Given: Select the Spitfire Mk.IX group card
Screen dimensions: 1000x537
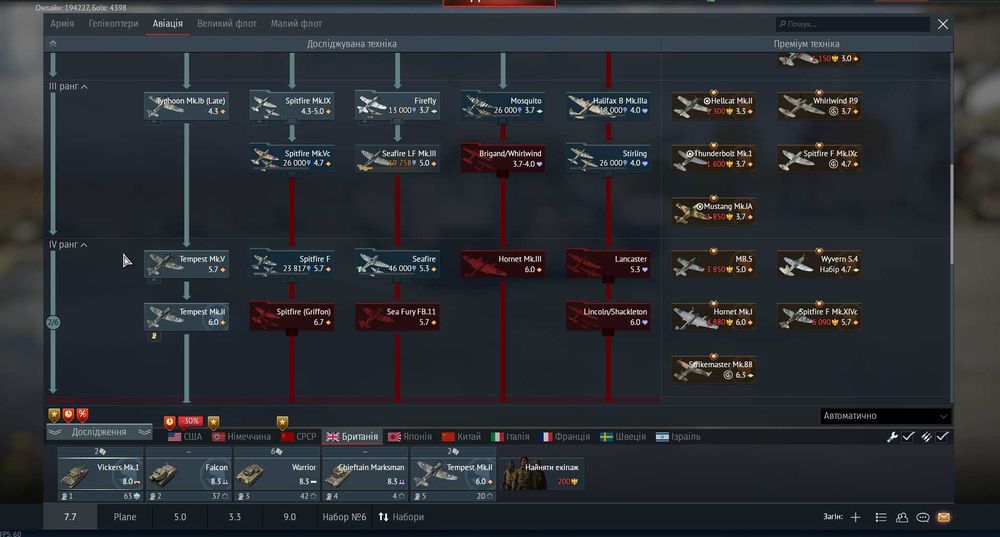Looking at the screenshot, I should (291, 105).
